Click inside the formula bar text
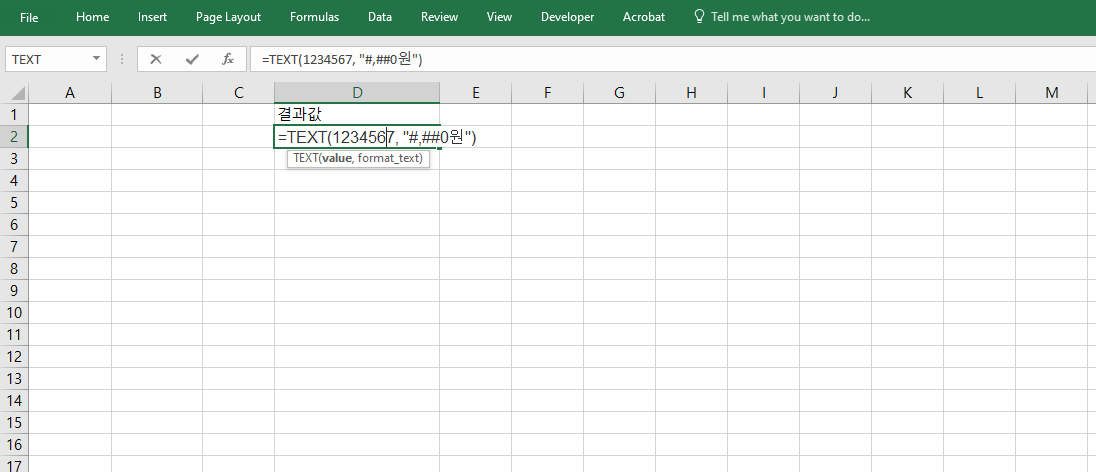The image size is (1096, 472). 342,60
